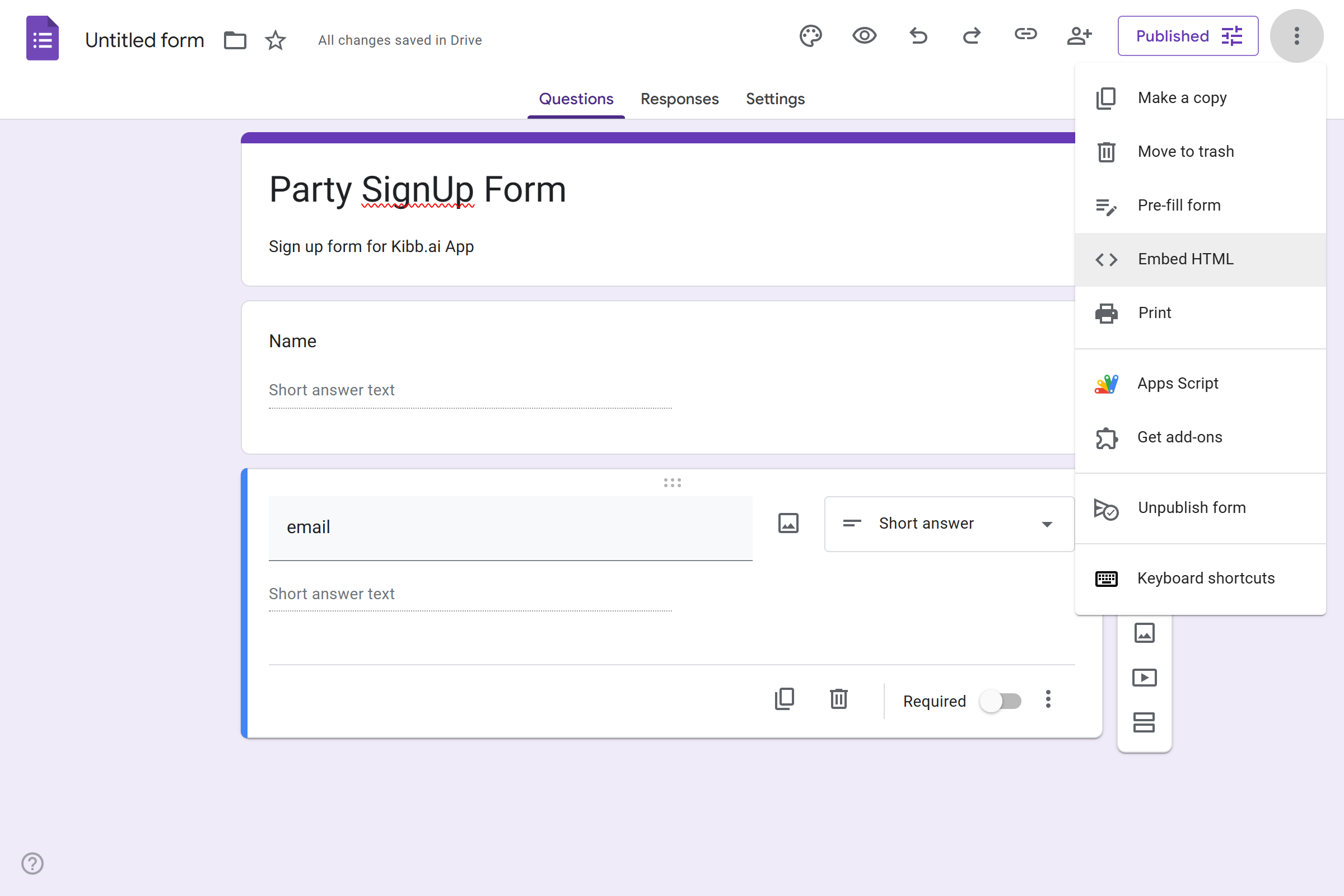Switch to the Responses tab
Screen dimensions: 1344x896
[x=679, y=99]
